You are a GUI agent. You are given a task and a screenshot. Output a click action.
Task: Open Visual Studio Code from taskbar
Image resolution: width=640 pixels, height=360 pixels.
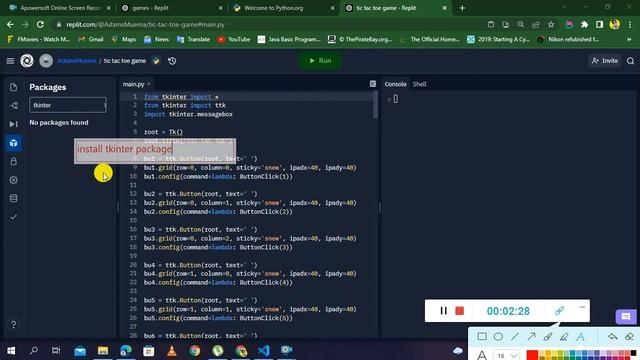(x=264, y=351)
